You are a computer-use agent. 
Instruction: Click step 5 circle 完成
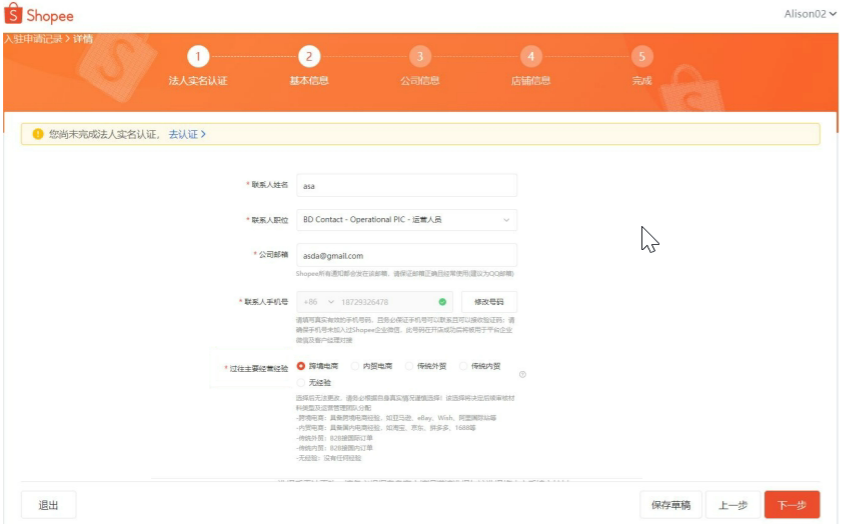coord(641,57)
